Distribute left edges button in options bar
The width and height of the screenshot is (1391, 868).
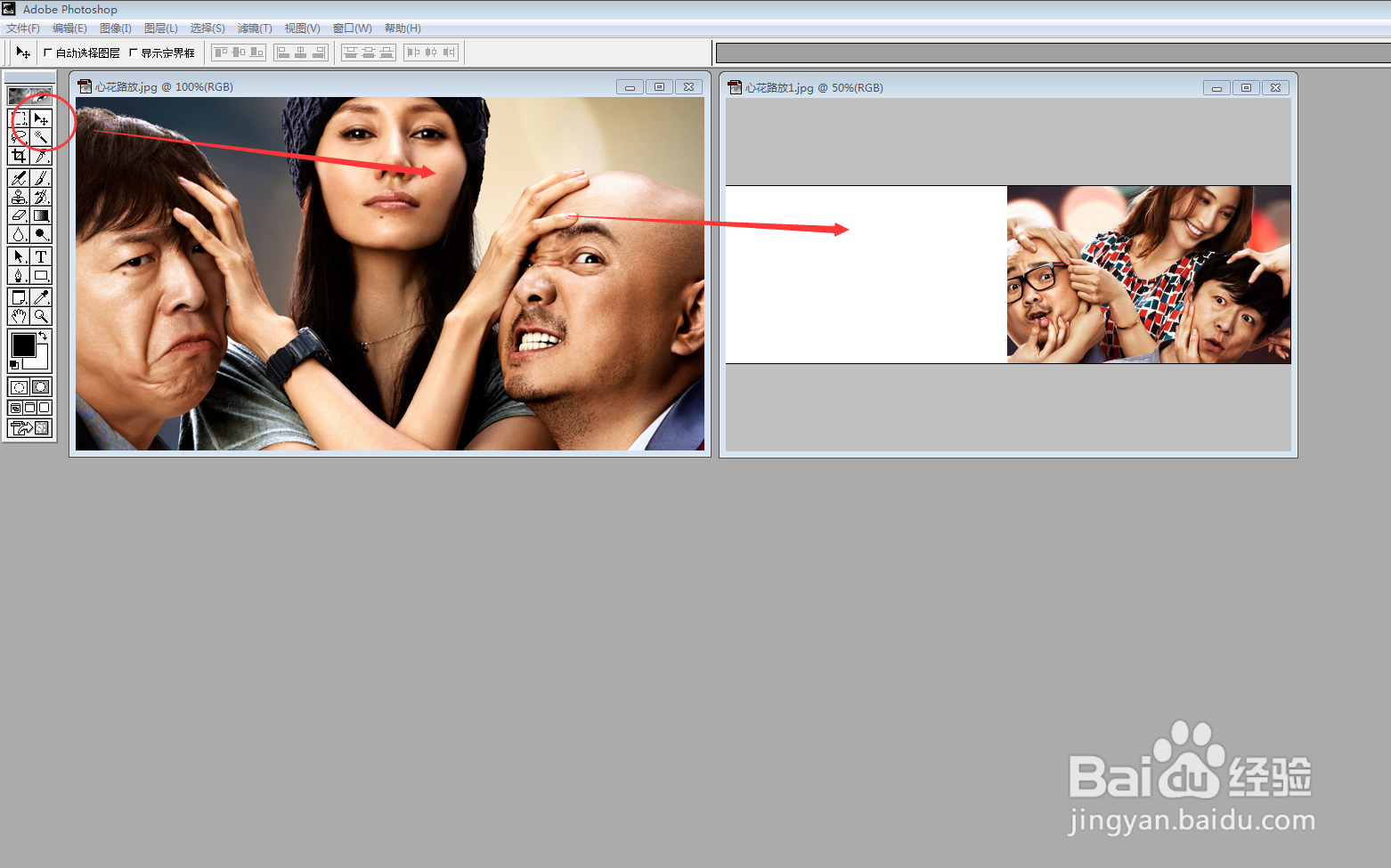point(413,53)
